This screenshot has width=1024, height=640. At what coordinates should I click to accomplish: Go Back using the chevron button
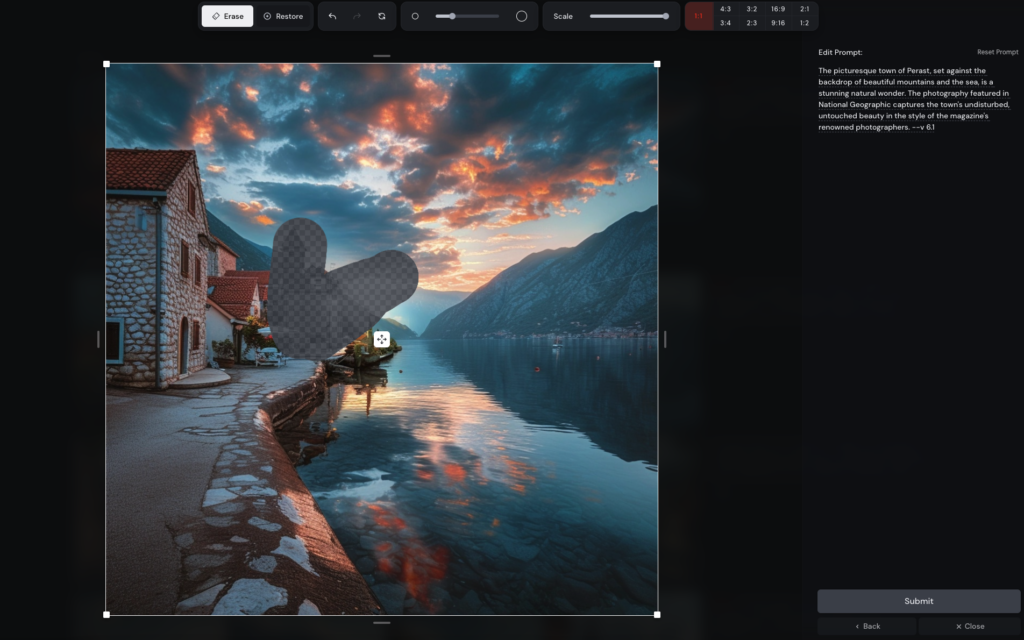(867, 626)
